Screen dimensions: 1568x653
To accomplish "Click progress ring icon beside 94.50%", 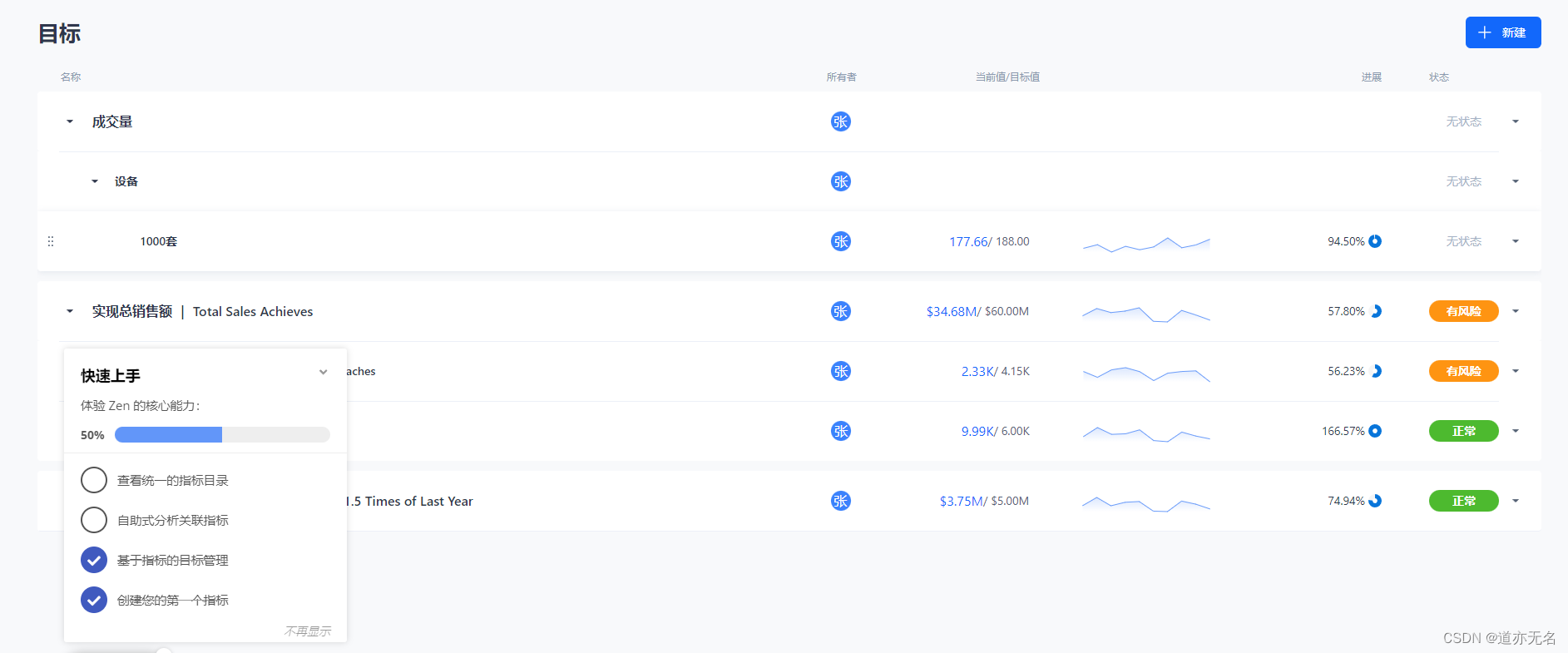I will 1375,241.
